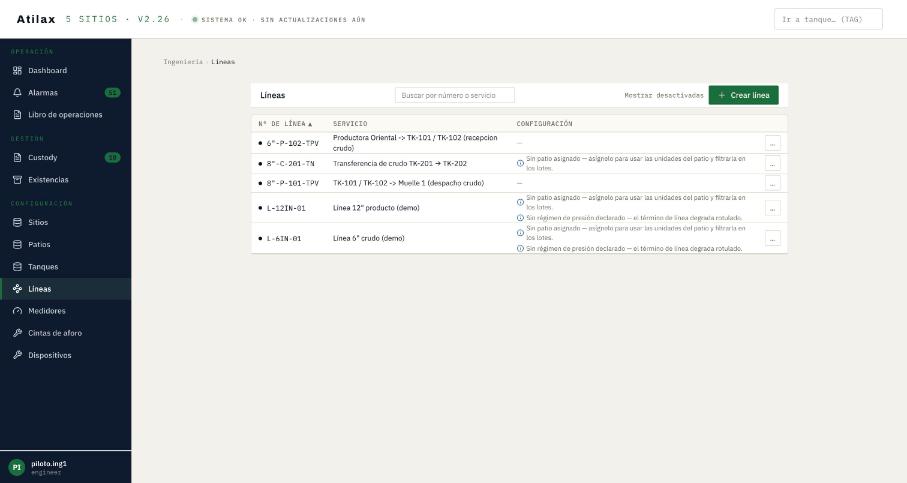Go to Dashboard in sidebar

(65, 71)
